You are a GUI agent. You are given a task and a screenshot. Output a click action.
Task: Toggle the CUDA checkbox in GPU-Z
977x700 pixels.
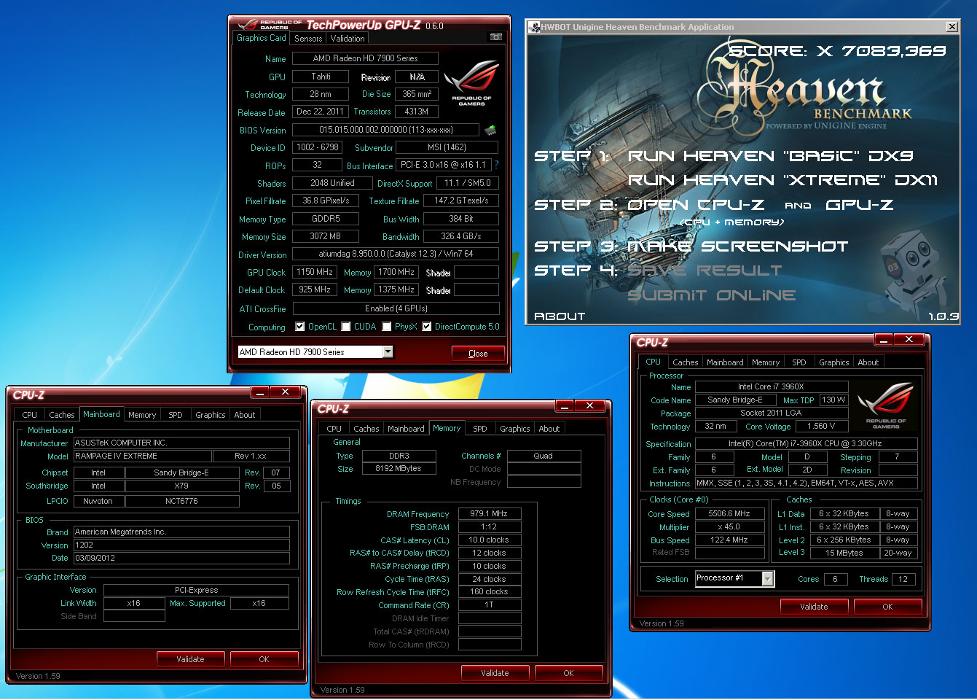[x=346, y=326]
